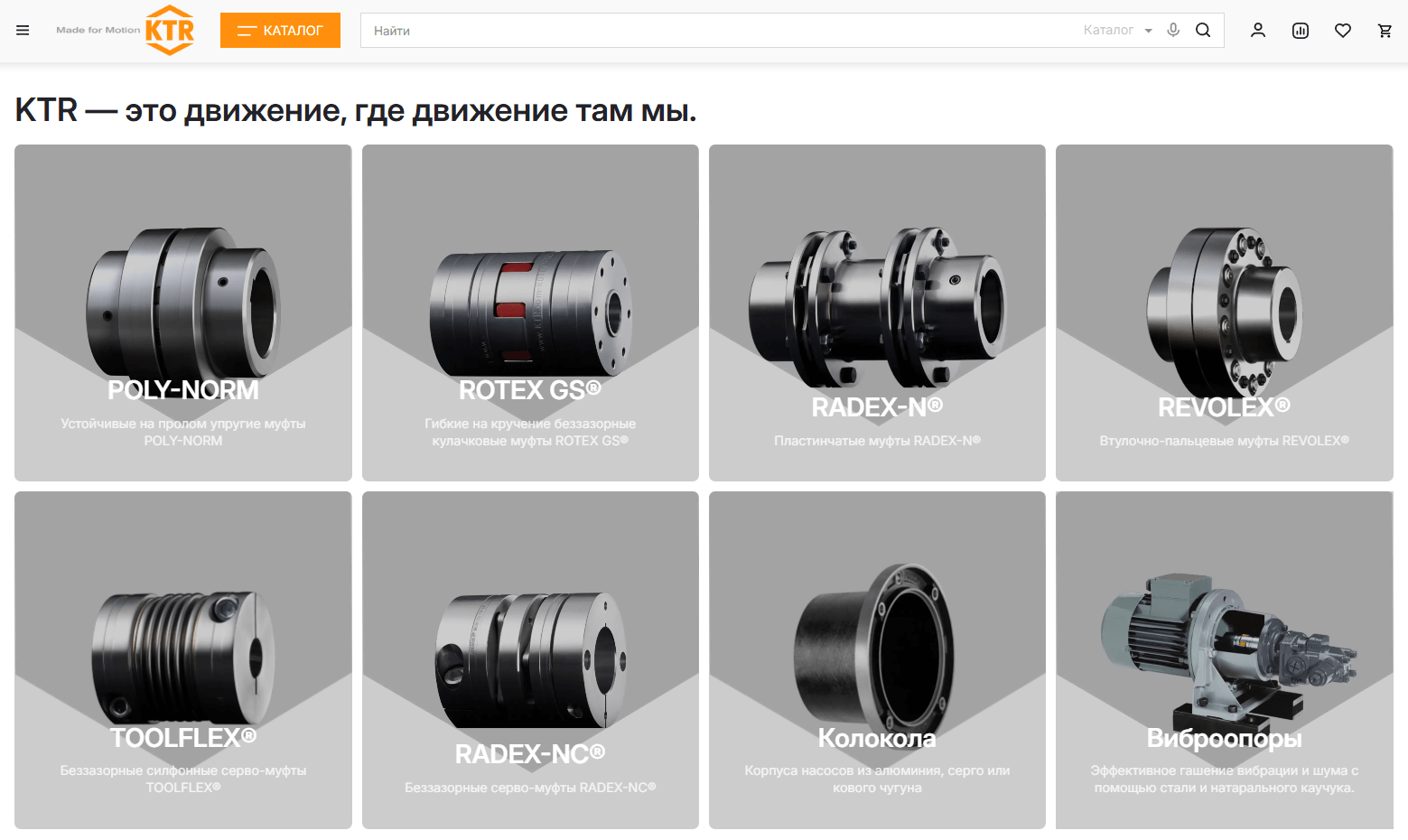
Task: Focus the Найти search field
Action: pos(718,30)
